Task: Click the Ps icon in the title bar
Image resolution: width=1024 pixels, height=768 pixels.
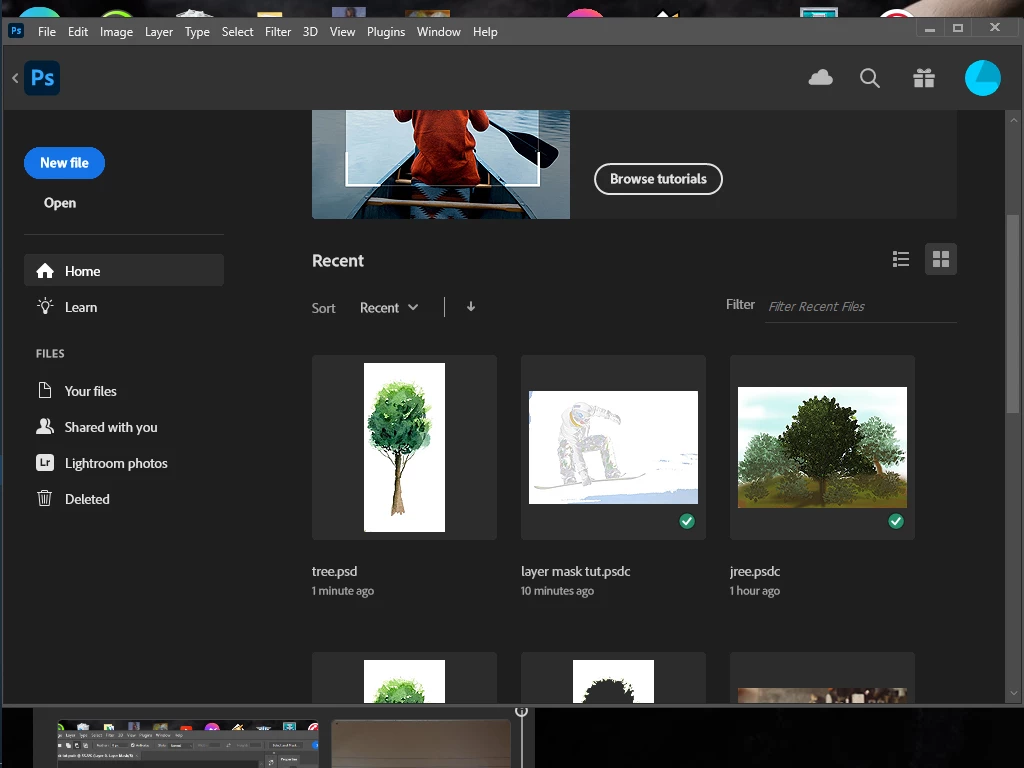Action: pyautogui.click(x=16, y=30)
